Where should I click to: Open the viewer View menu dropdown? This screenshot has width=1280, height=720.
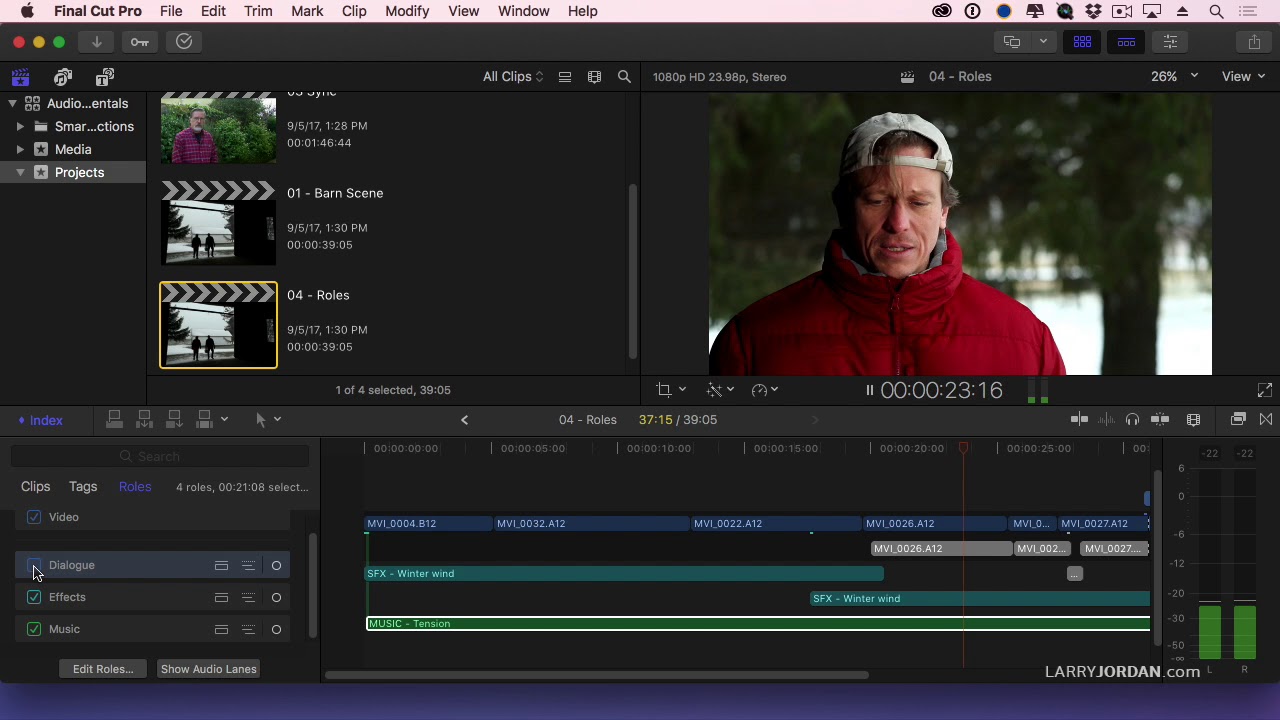pos(1243,77)
